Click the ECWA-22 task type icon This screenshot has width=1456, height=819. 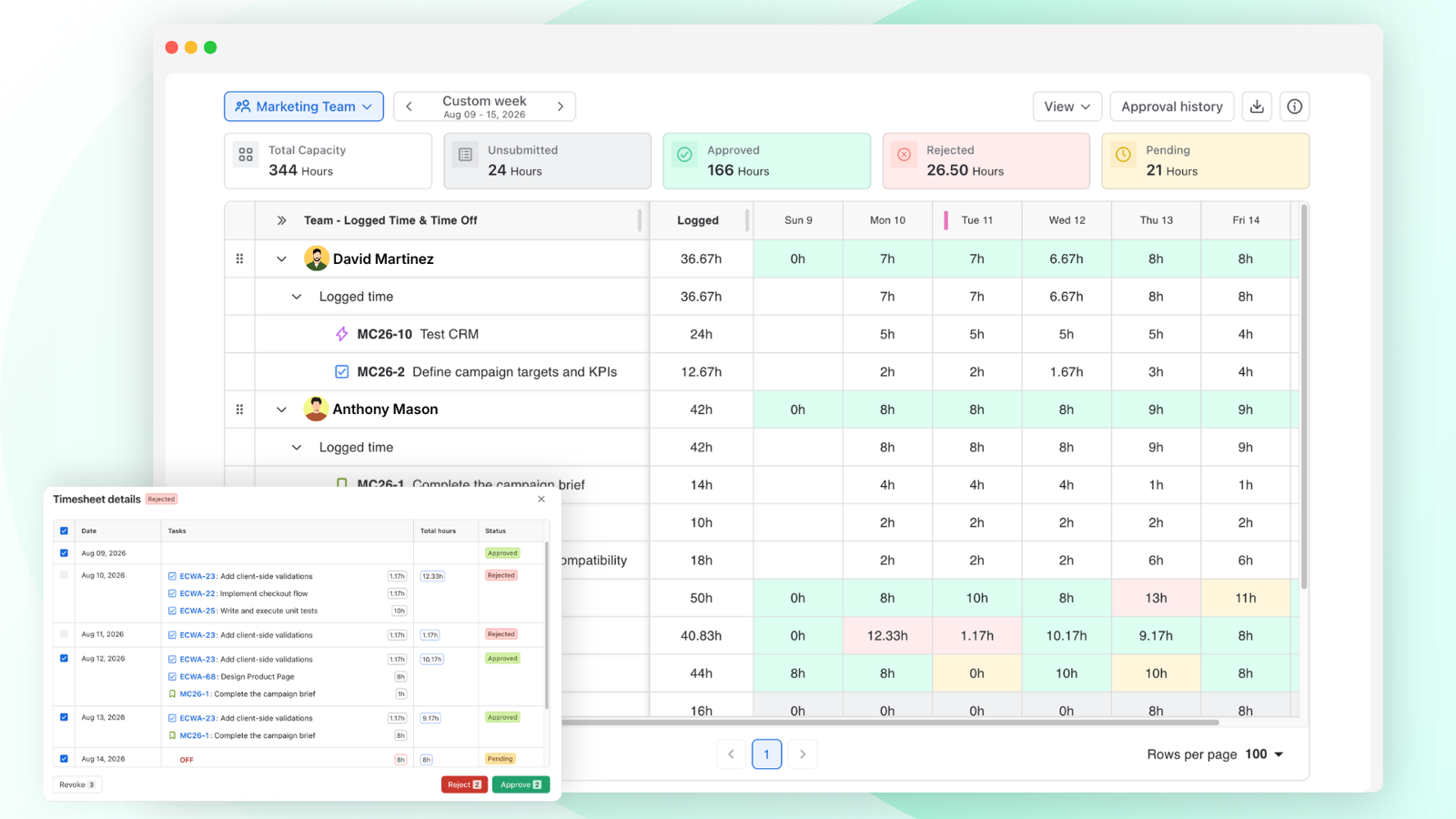(x=172, y=593)
